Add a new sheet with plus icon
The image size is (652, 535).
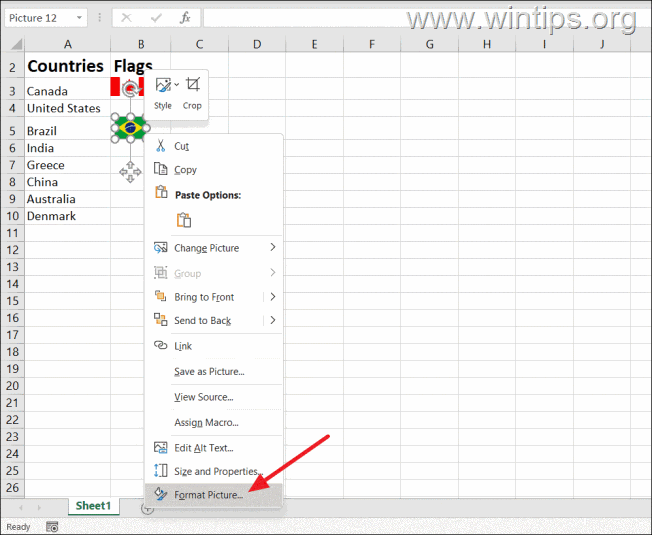click(147, 508)
